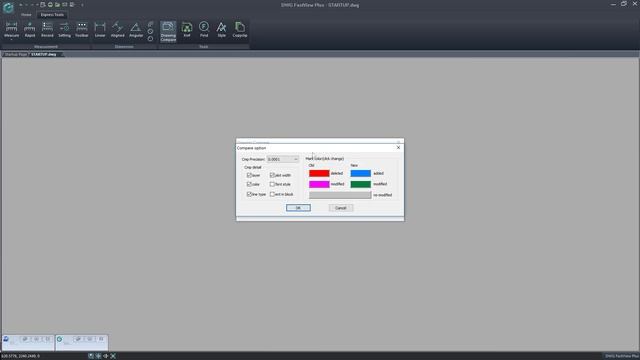Screen dimensions: 640x360
Task: Click the Copyclip tool
Action: [240, 29]
